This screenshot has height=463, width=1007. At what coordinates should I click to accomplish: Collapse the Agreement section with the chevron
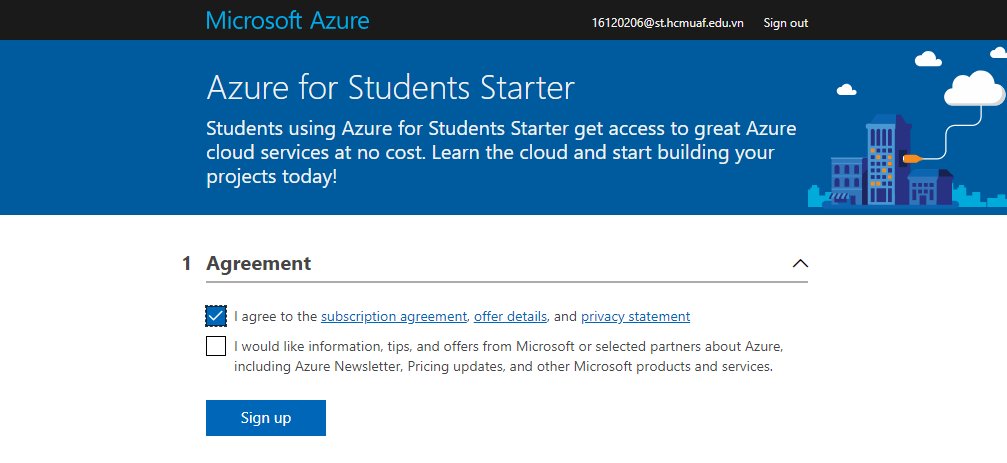[800, 263]
